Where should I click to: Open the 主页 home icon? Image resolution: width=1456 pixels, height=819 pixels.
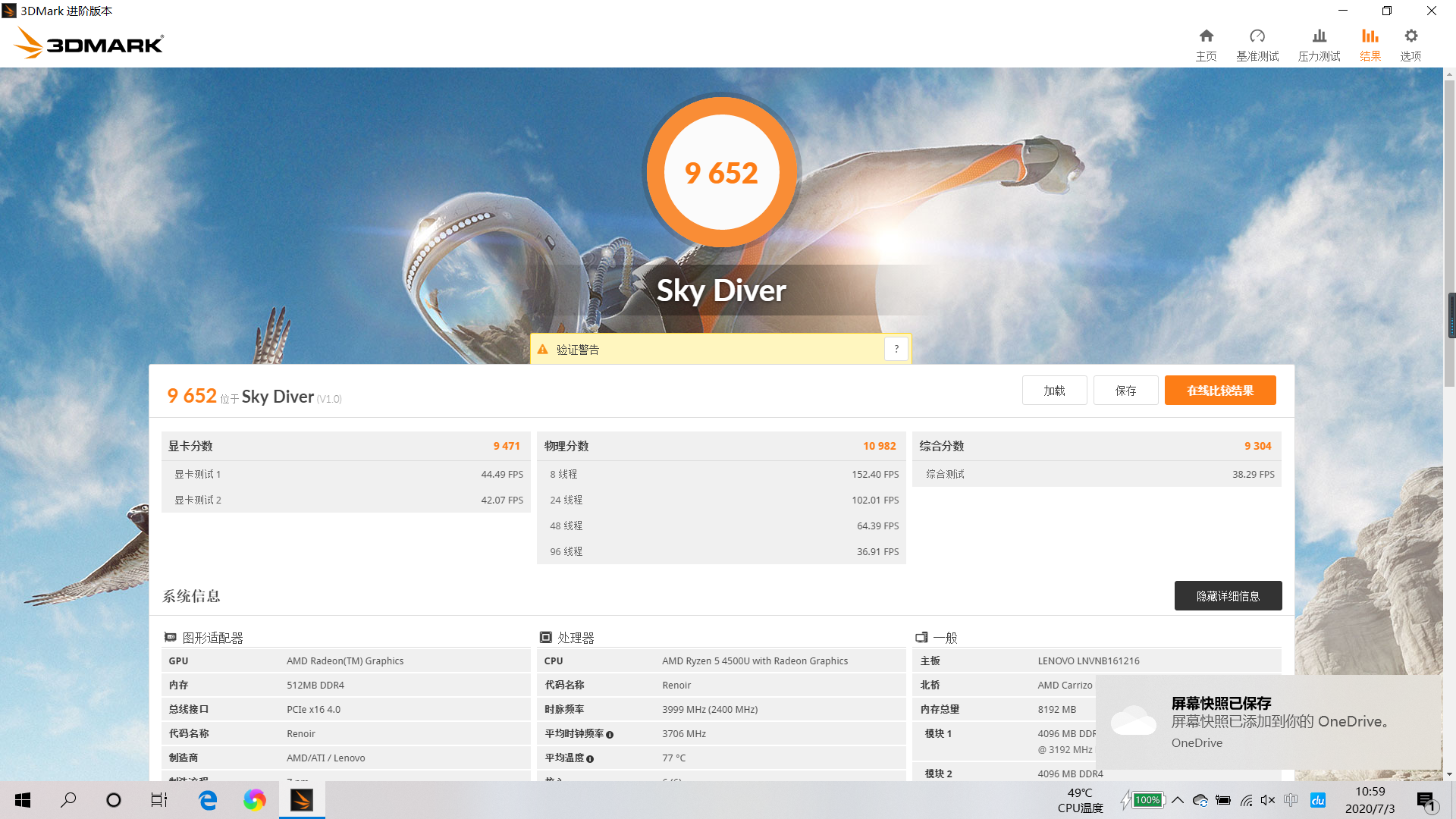1206,36
